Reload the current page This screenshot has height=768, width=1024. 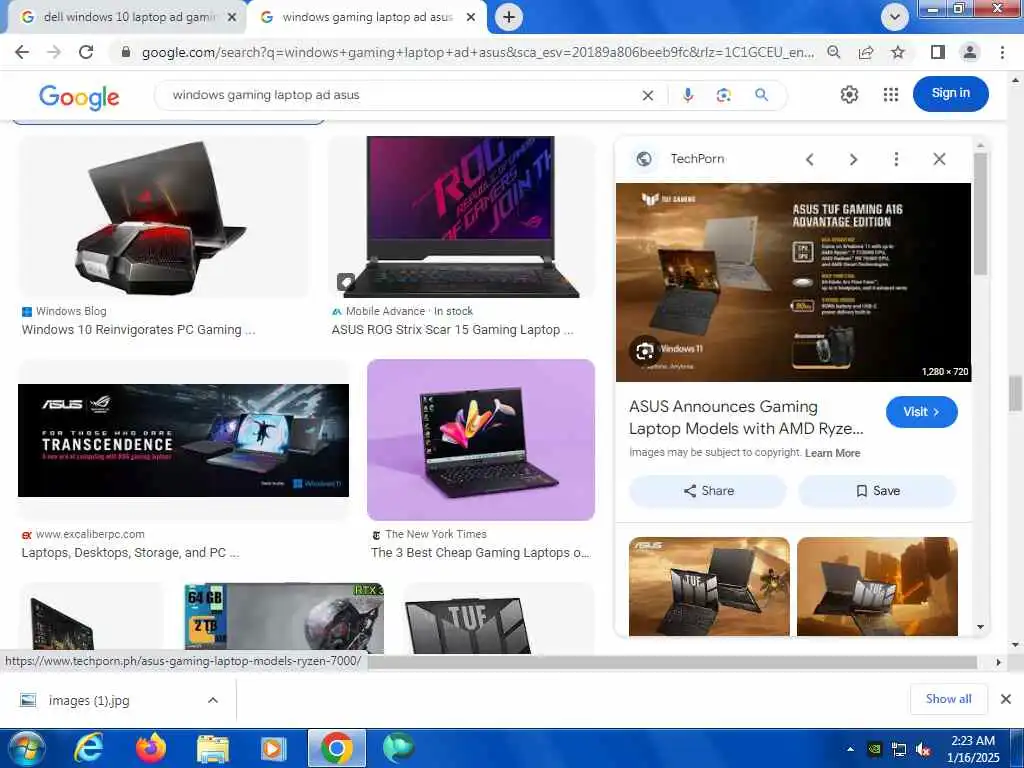pos(86,52)
